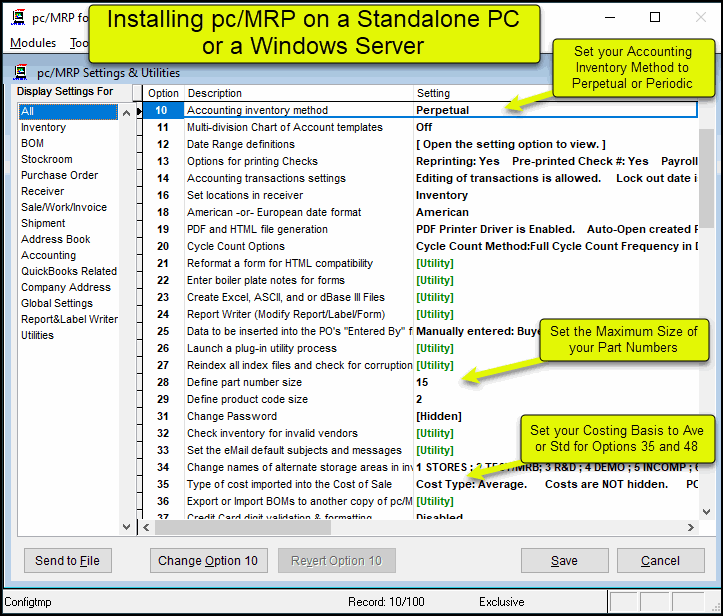The width and height of the screenshot is (723, 616).
Task: Maximize the pc/MRP window
Action: pyautogui.click(x=655, y=18)
